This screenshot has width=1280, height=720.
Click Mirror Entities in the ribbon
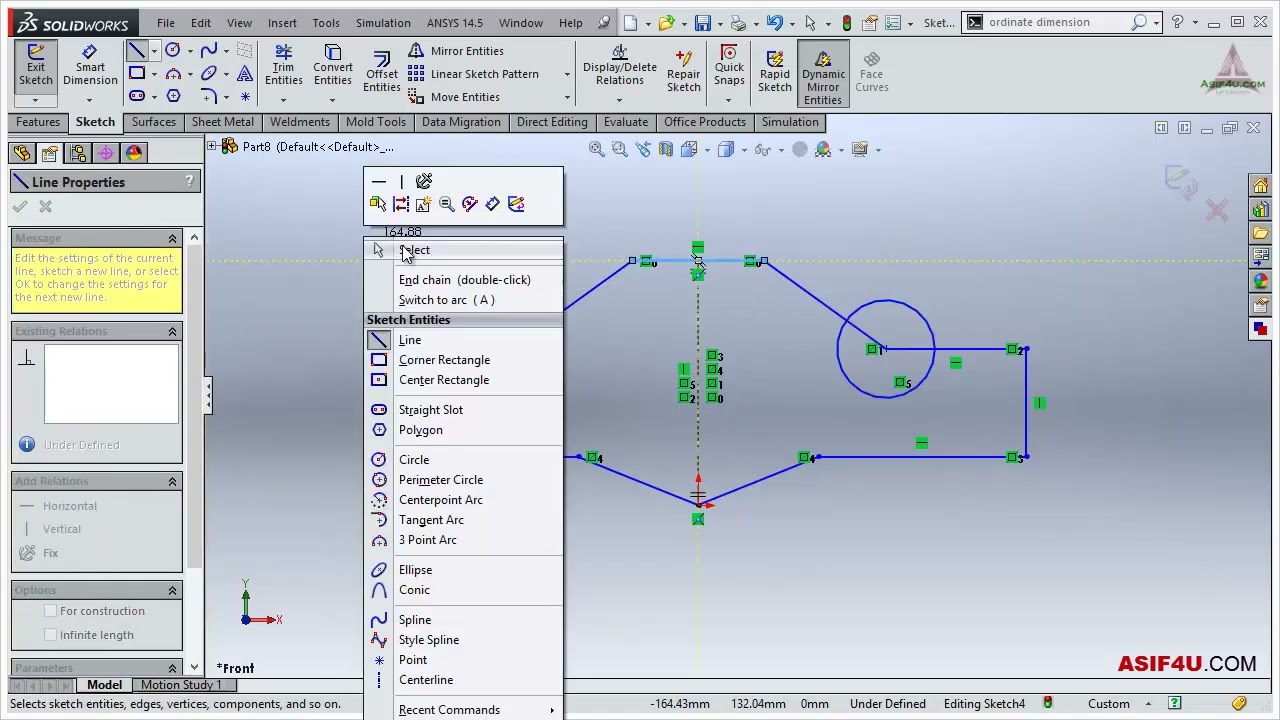456,50
